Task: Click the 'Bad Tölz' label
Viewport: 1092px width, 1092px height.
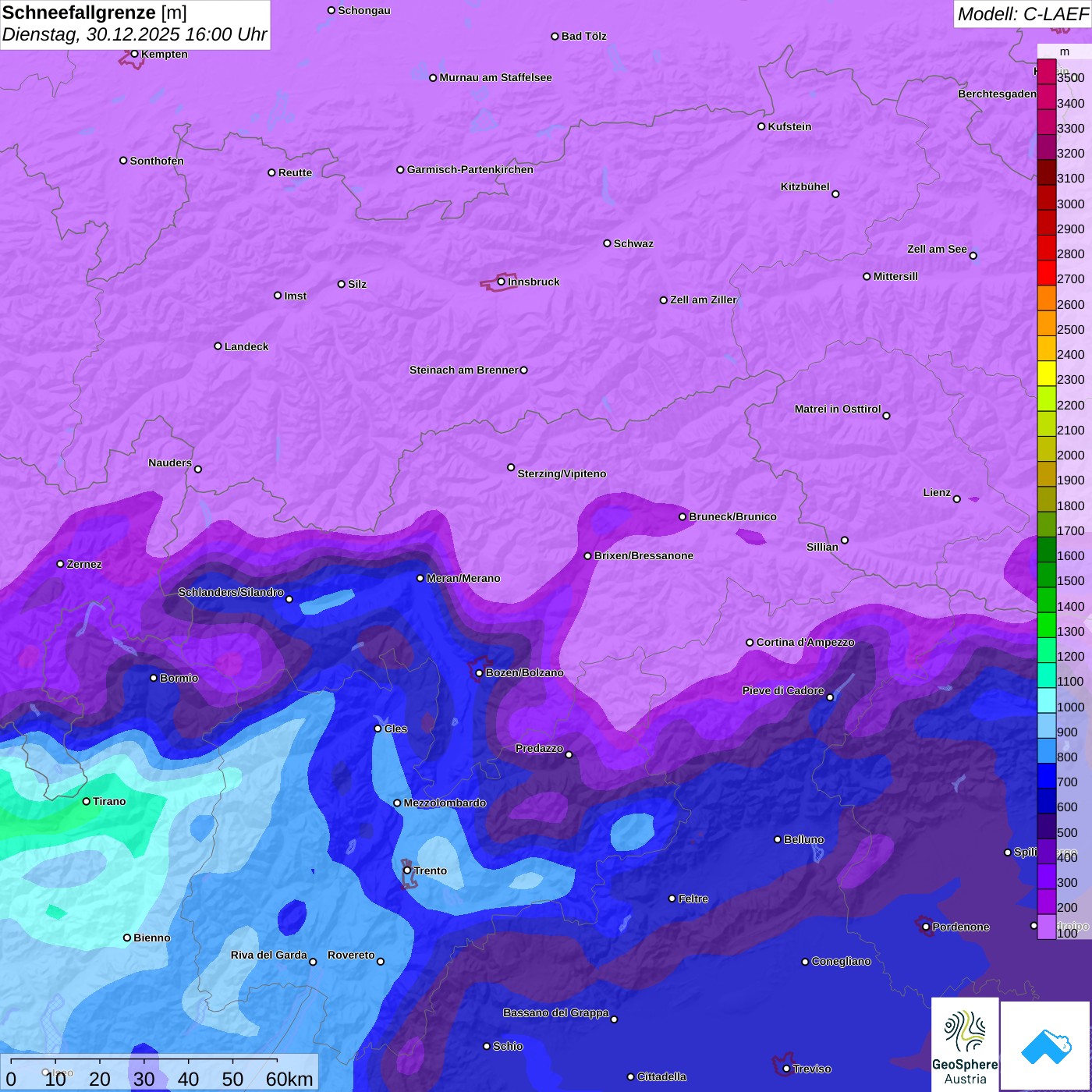Action: tap(584, 36)
